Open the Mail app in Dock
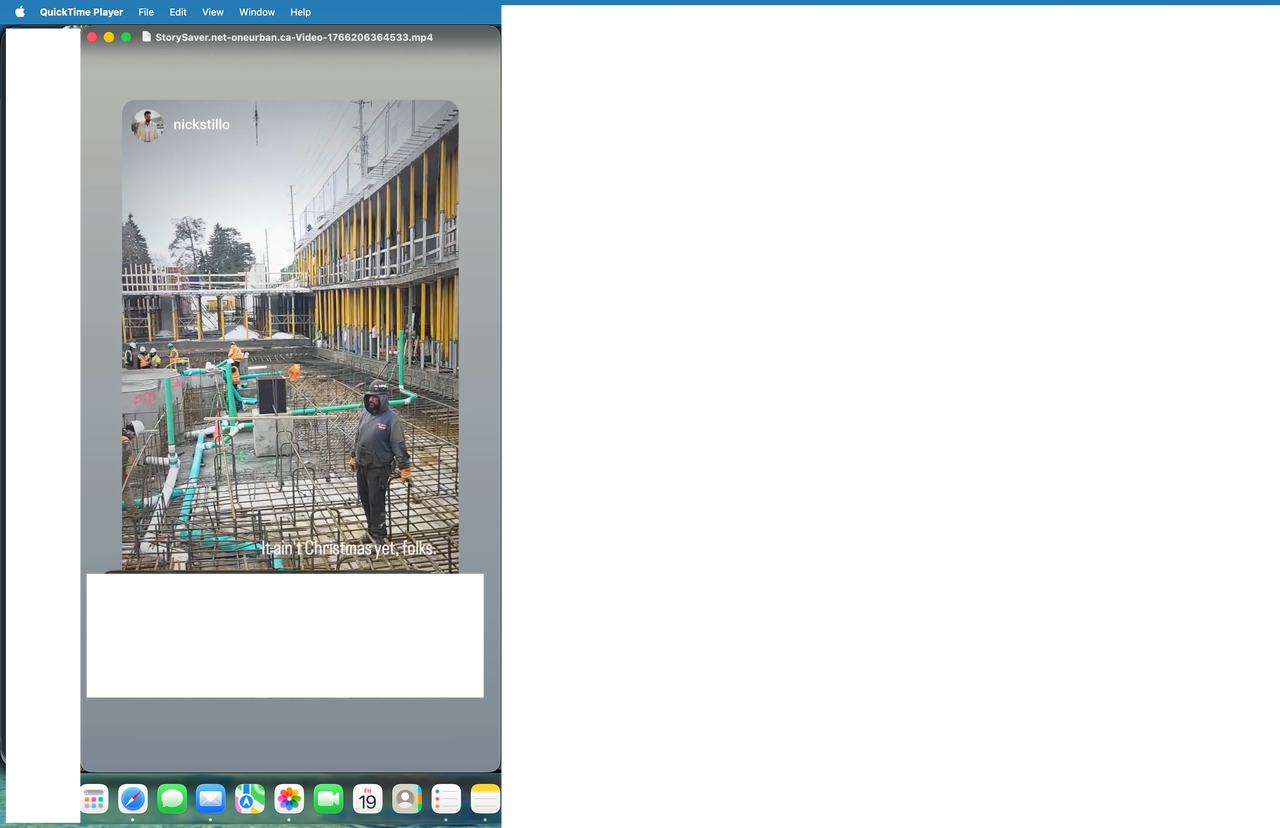 211,799
